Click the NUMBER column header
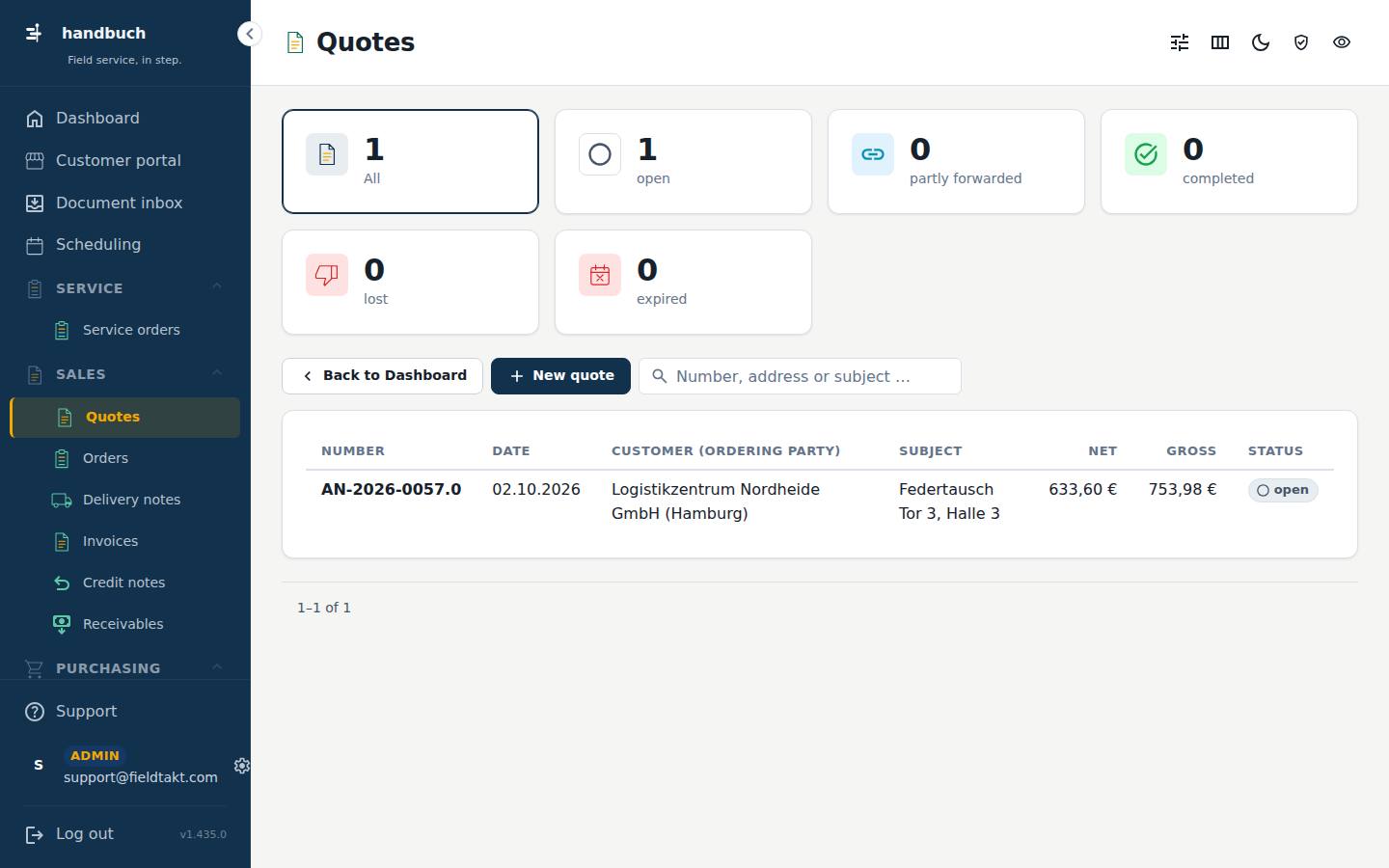Screen dimensions: 1389x868 coord(353,450)
